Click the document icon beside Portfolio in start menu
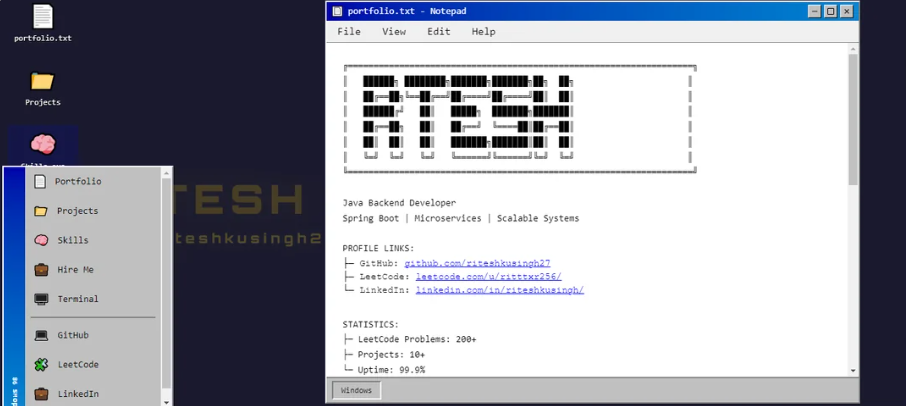 [x=40, y=181]
